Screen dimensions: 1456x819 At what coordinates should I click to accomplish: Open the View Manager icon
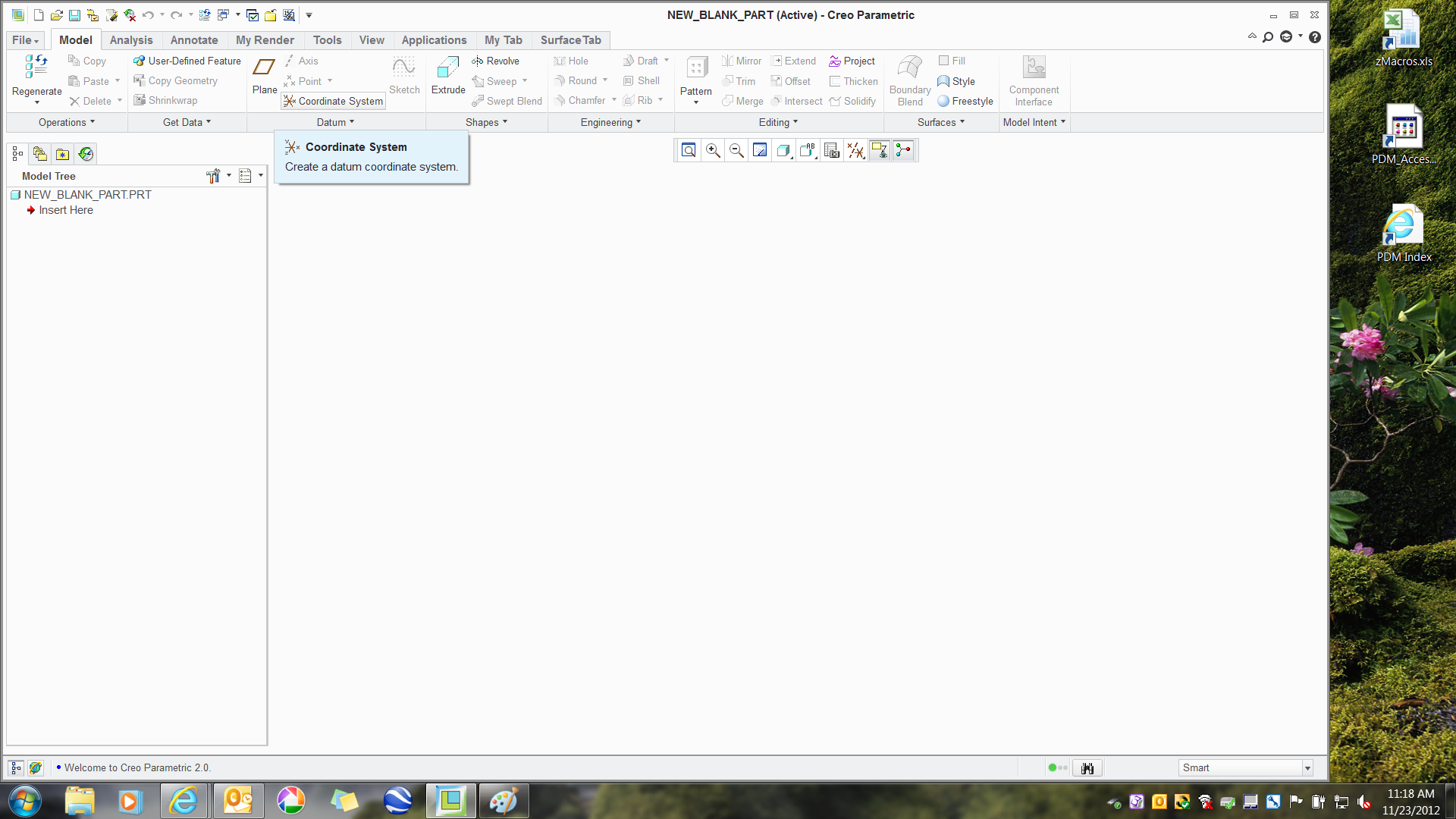coord(832,151)
